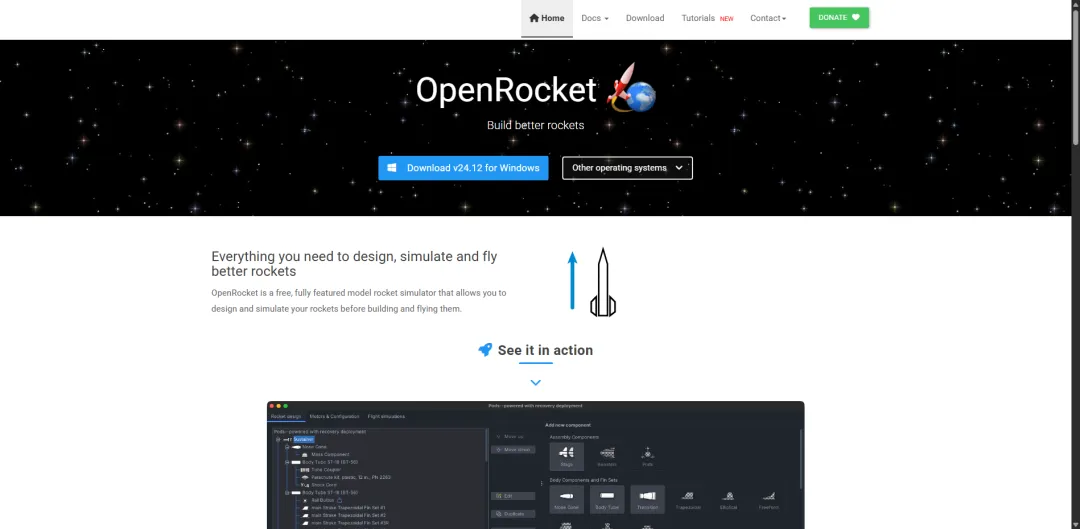Click Duplicate button in app screenshot
The image size is (1080, 529).
513,514
